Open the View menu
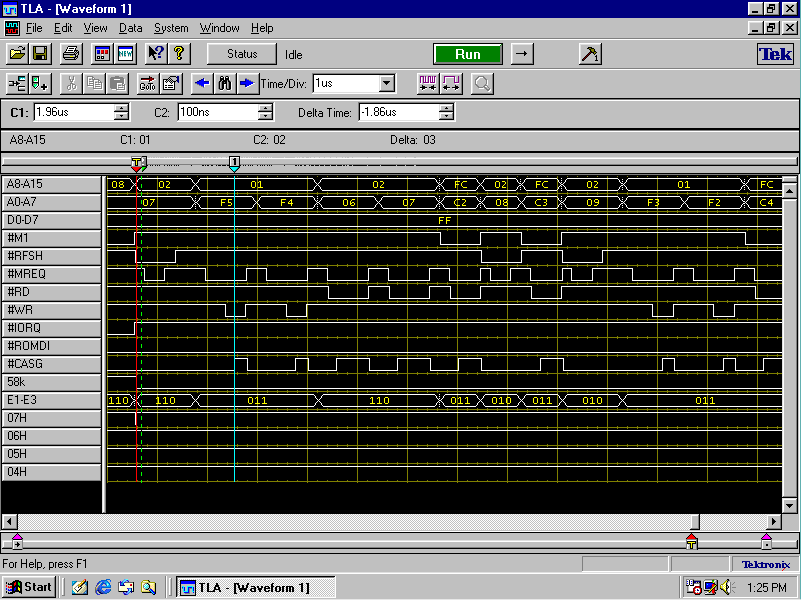 (x=96, y=28)
